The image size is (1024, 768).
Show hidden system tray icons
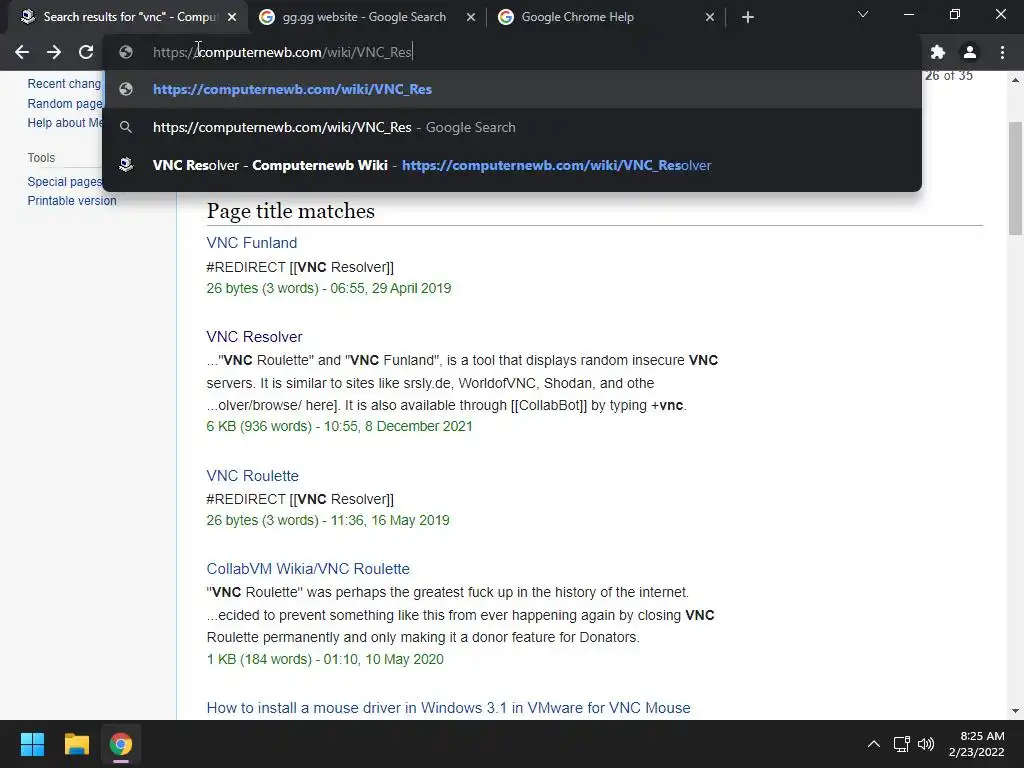click(873, 744)
